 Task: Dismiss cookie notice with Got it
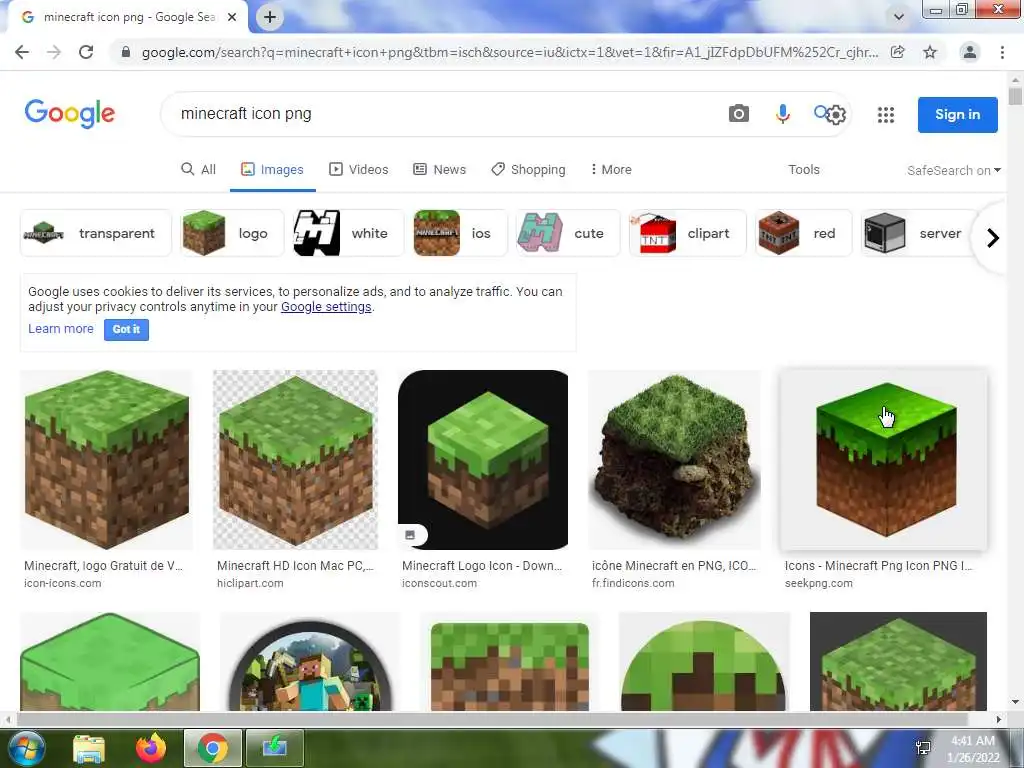126,330
